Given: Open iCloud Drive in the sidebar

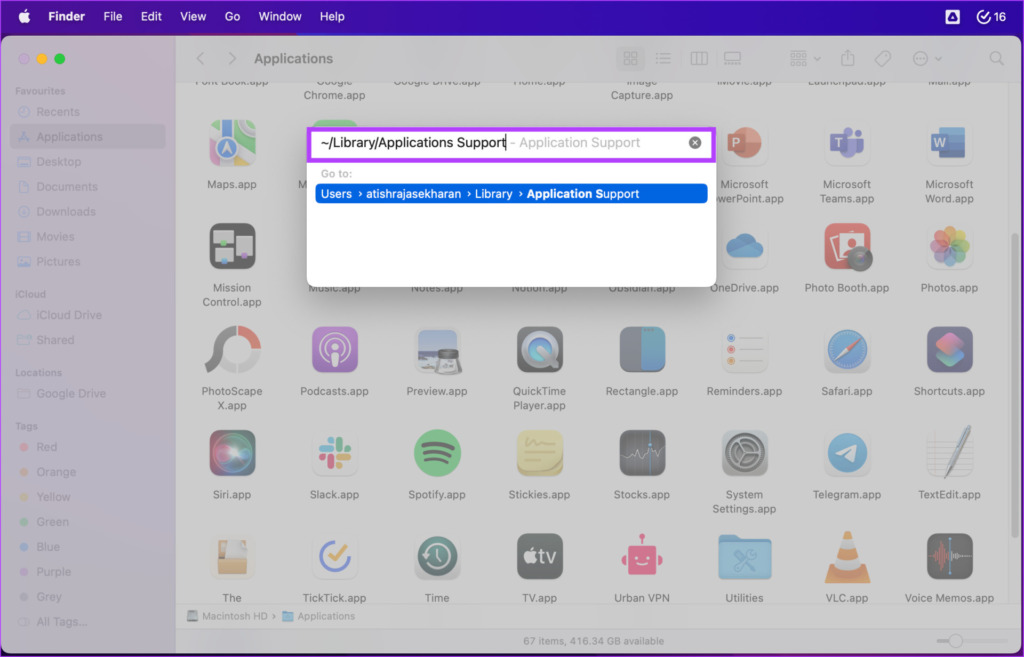Looking at the screenshot, I should coord(88,315).
